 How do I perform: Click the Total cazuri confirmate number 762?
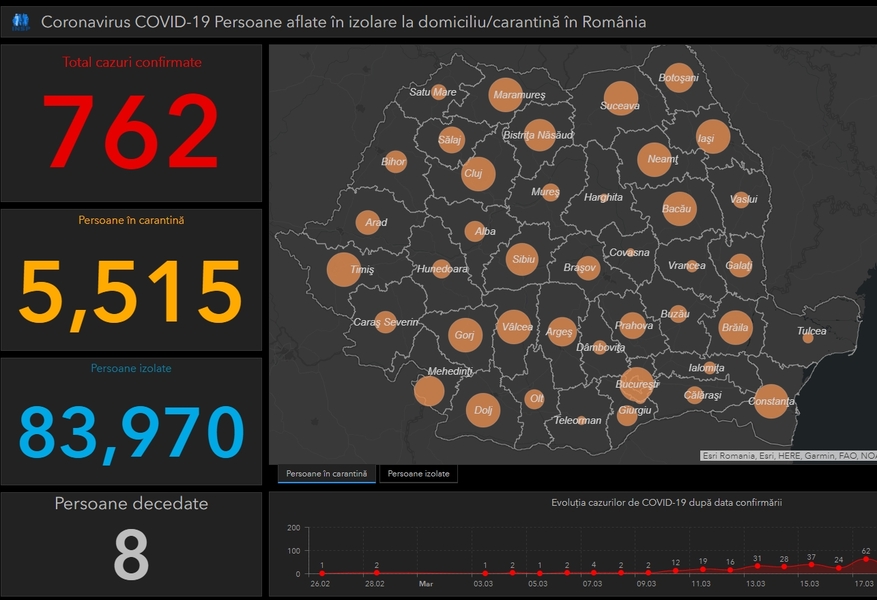[x=131, y=133]
